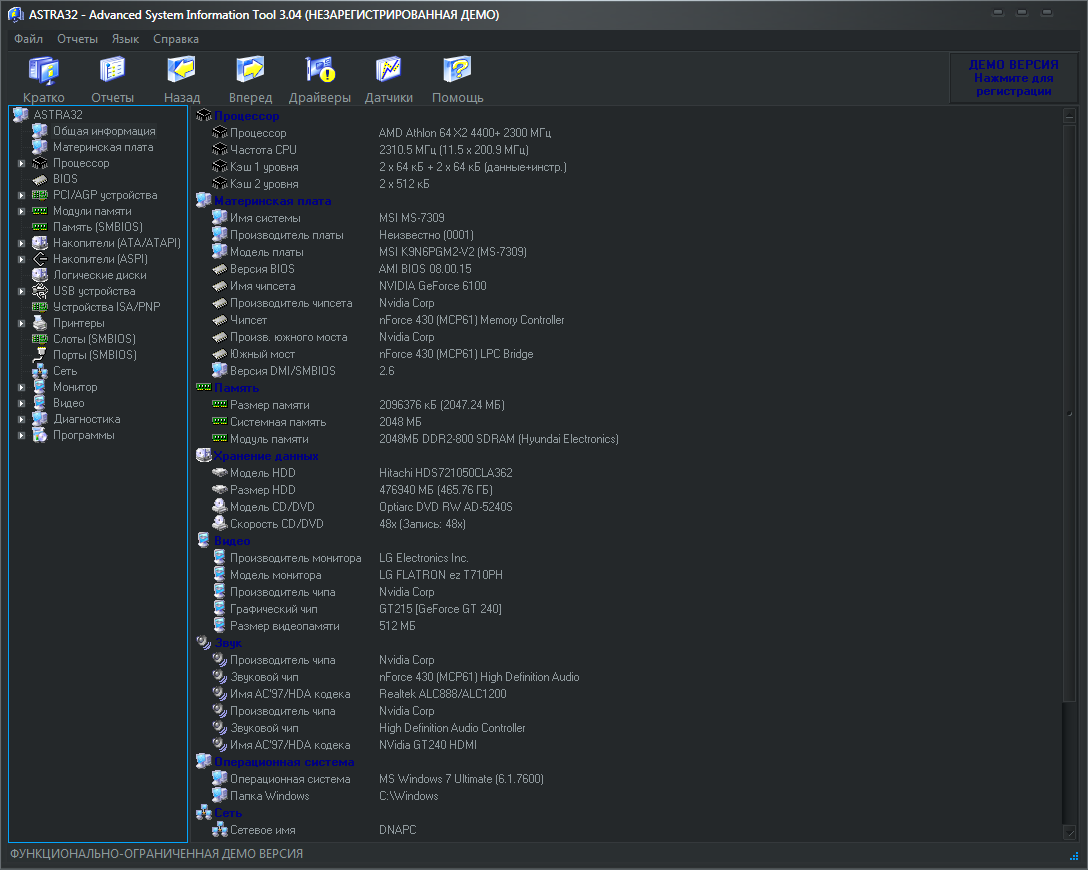This screenshot has height=870, width=1088.
Task: Click the BIOS chip icon in tree
Action: click(x=40, y=179)
